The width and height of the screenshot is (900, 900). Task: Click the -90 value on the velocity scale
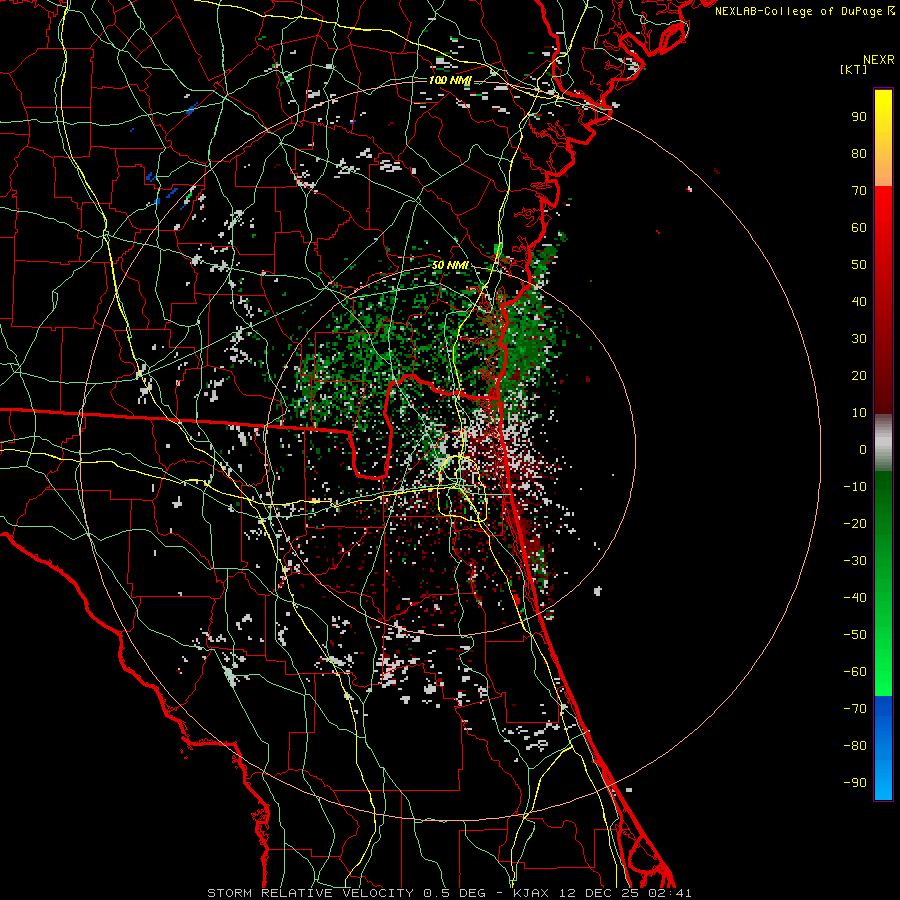click(x=855, y=783)
